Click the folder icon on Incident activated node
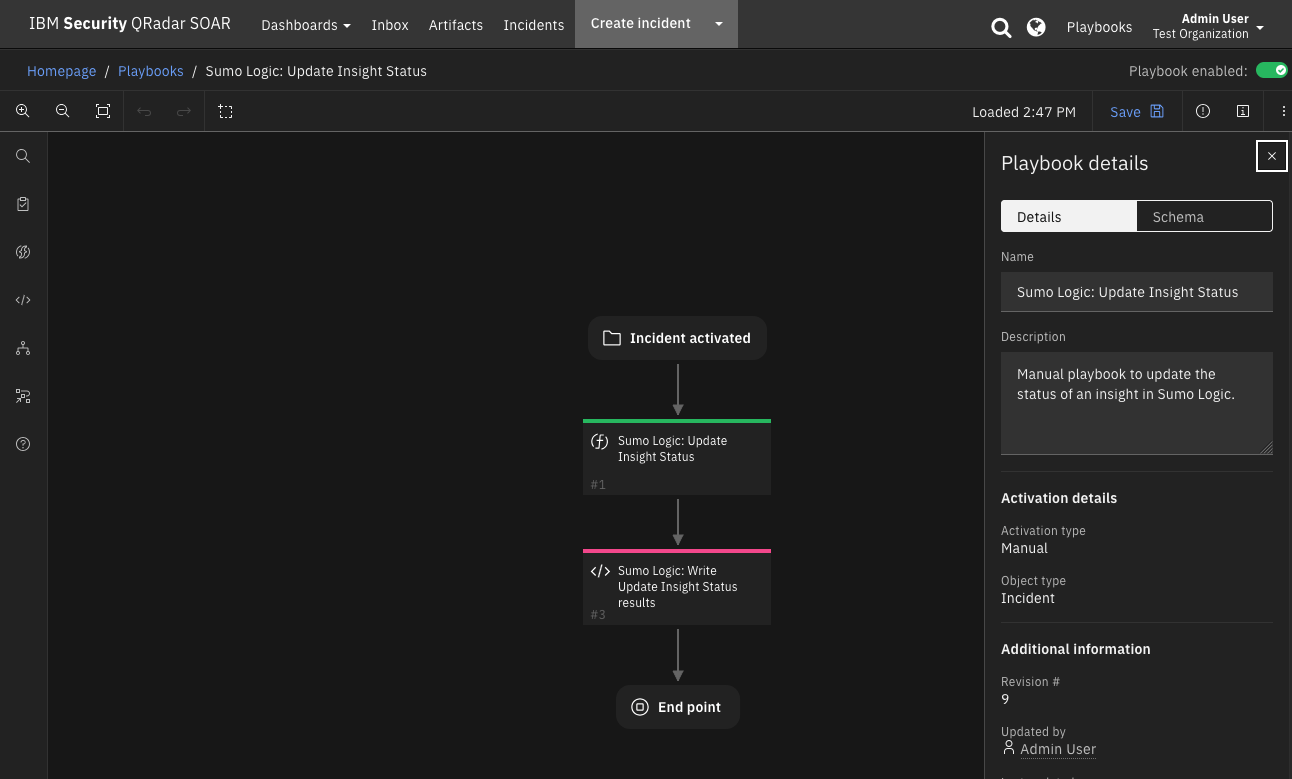Image resolution: width=1292 pixels, height=779 pixels. (611, 338)
